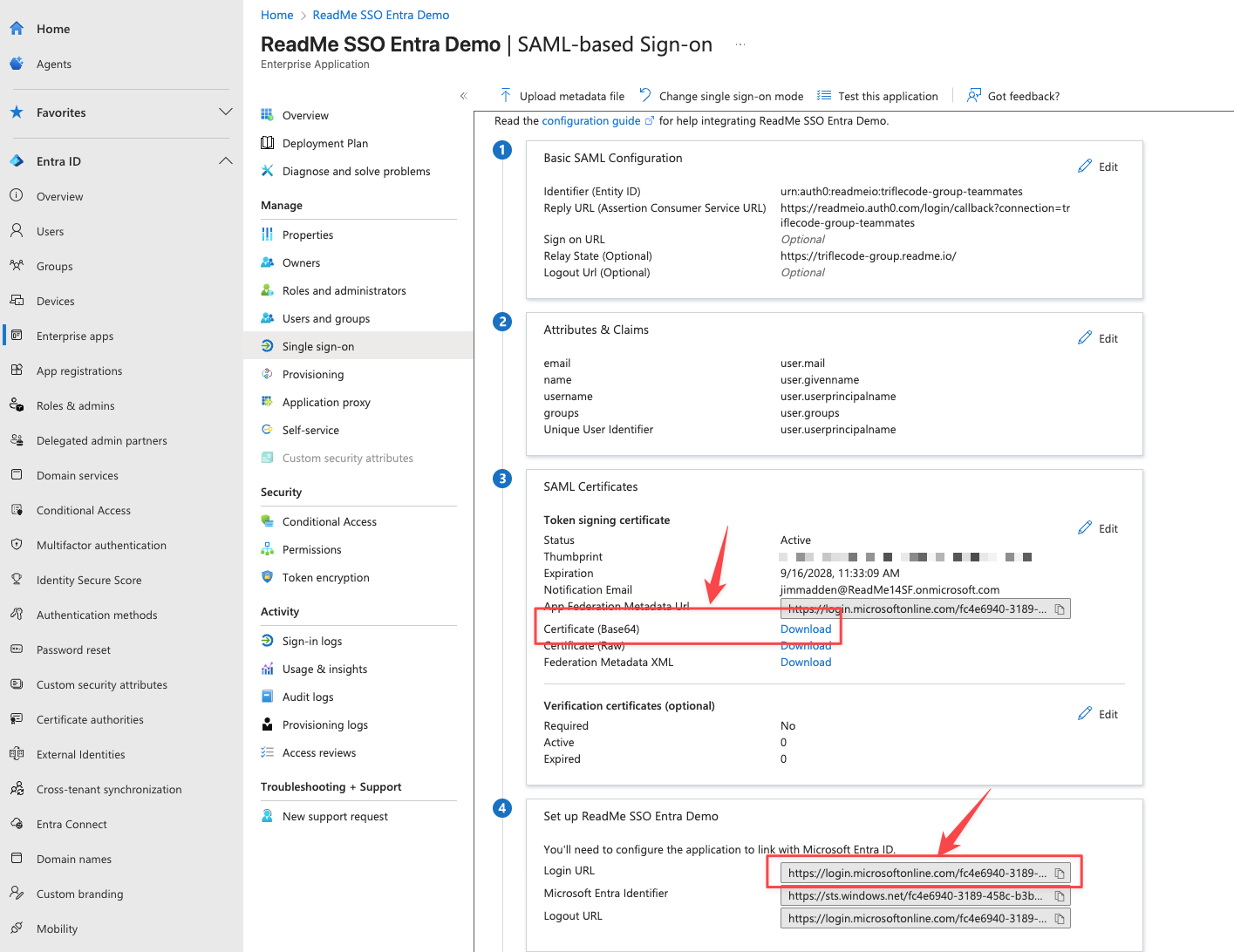Copy the App Federation Metadata Url

[1060, 609]
